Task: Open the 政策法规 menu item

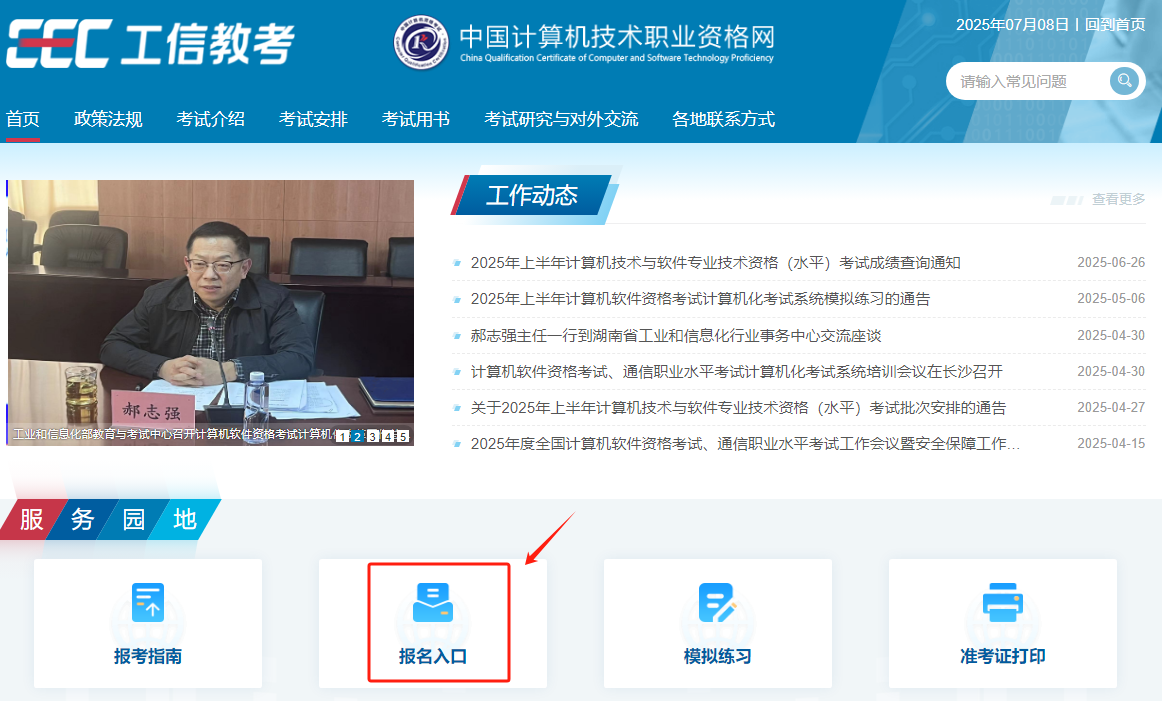Action: [107, 118]
